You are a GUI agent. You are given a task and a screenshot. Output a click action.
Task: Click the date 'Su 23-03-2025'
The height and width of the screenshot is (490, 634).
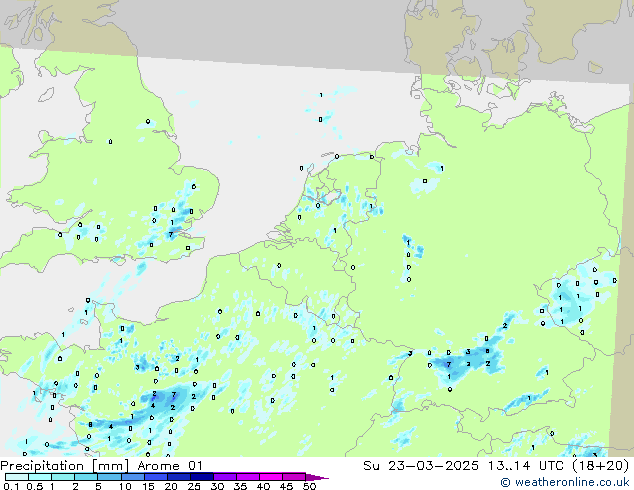421,466
